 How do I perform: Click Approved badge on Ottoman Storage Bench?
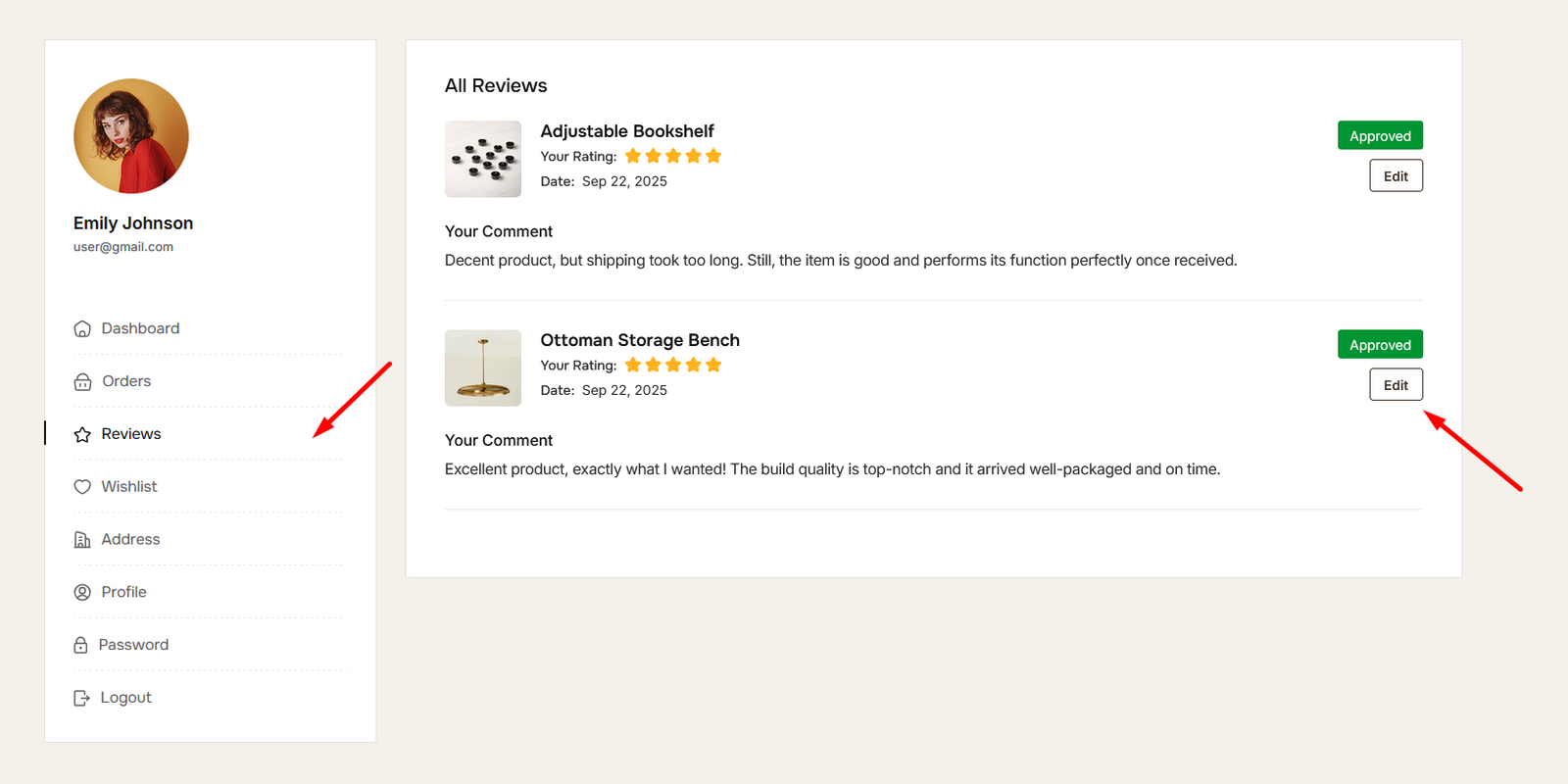pos(1380,345)
